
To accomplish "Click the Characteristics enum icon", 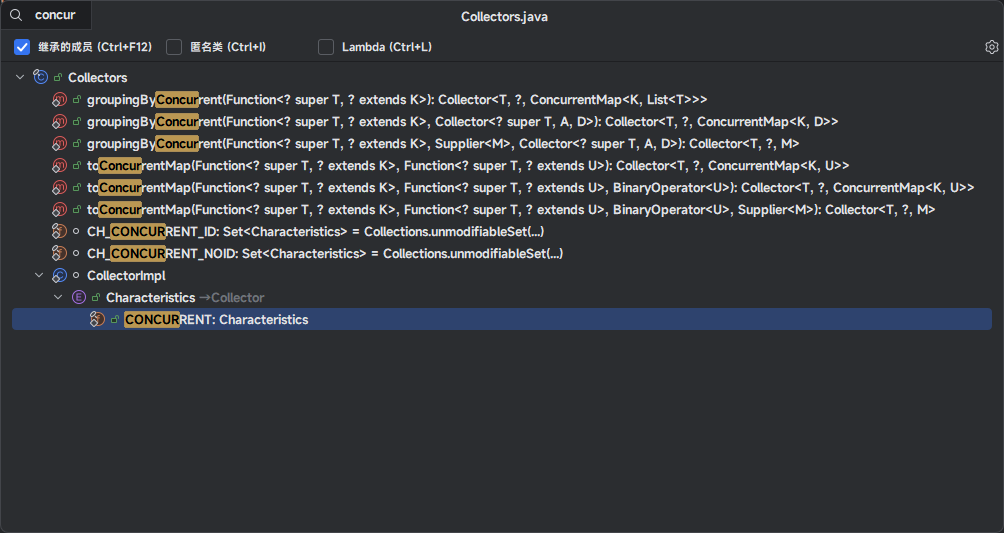I will [79, 297].
